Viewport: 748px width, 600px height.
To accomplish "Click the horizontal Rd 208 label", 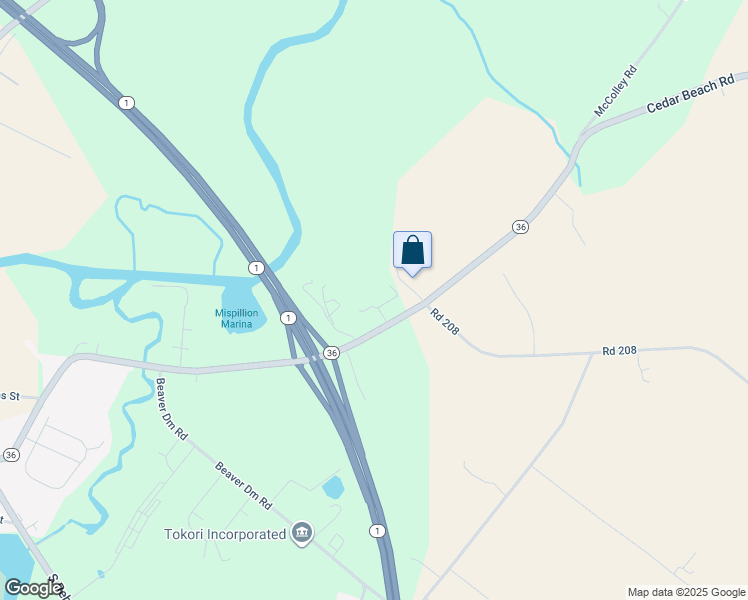I will (x=619, y=351).
